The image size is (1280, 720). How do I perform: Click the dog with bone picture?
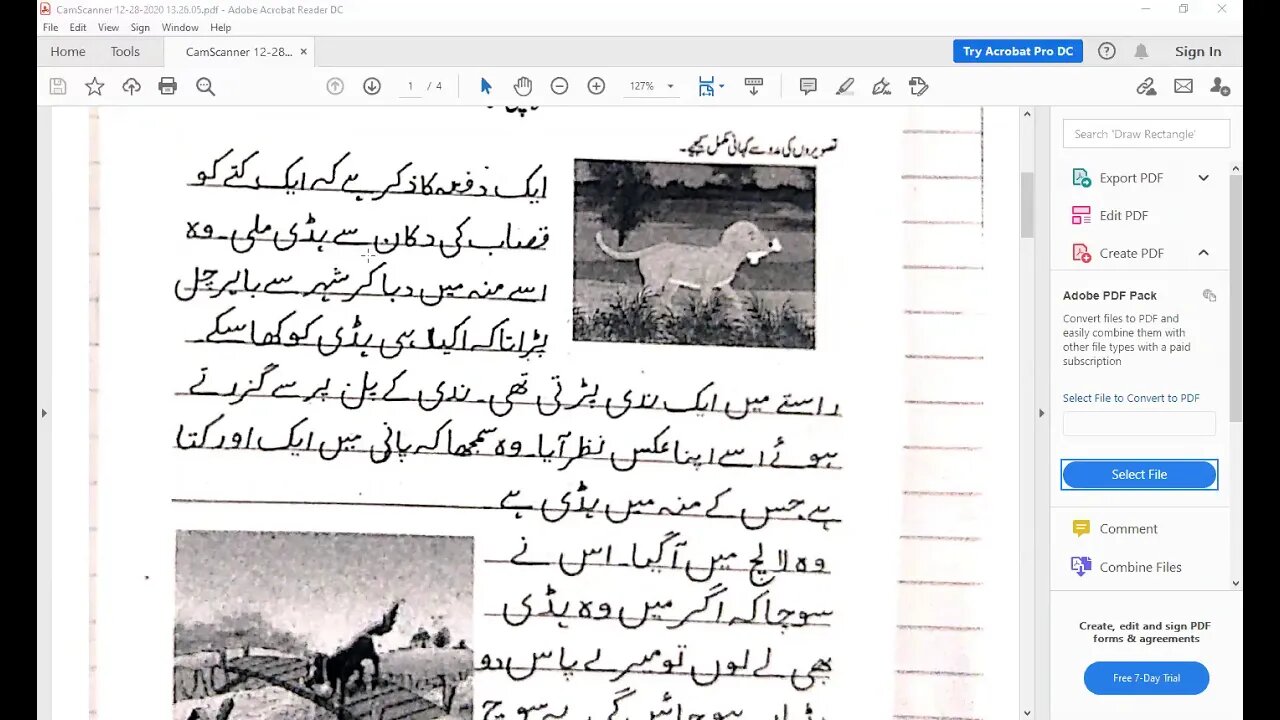[694, 253]
